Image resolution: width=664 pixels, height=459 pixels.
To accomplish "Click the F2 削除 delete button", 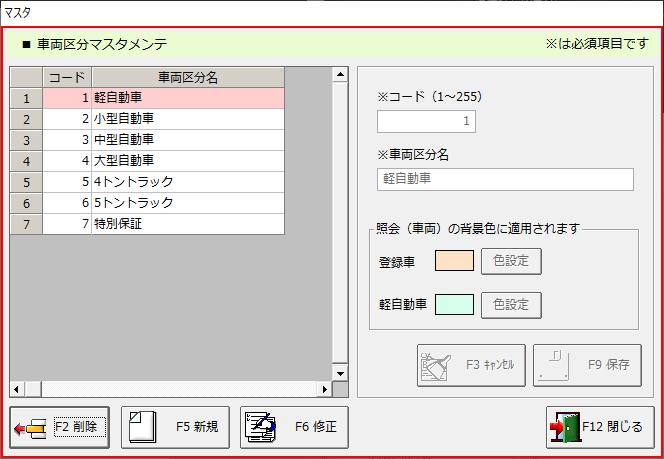I will tap(60, 427).
